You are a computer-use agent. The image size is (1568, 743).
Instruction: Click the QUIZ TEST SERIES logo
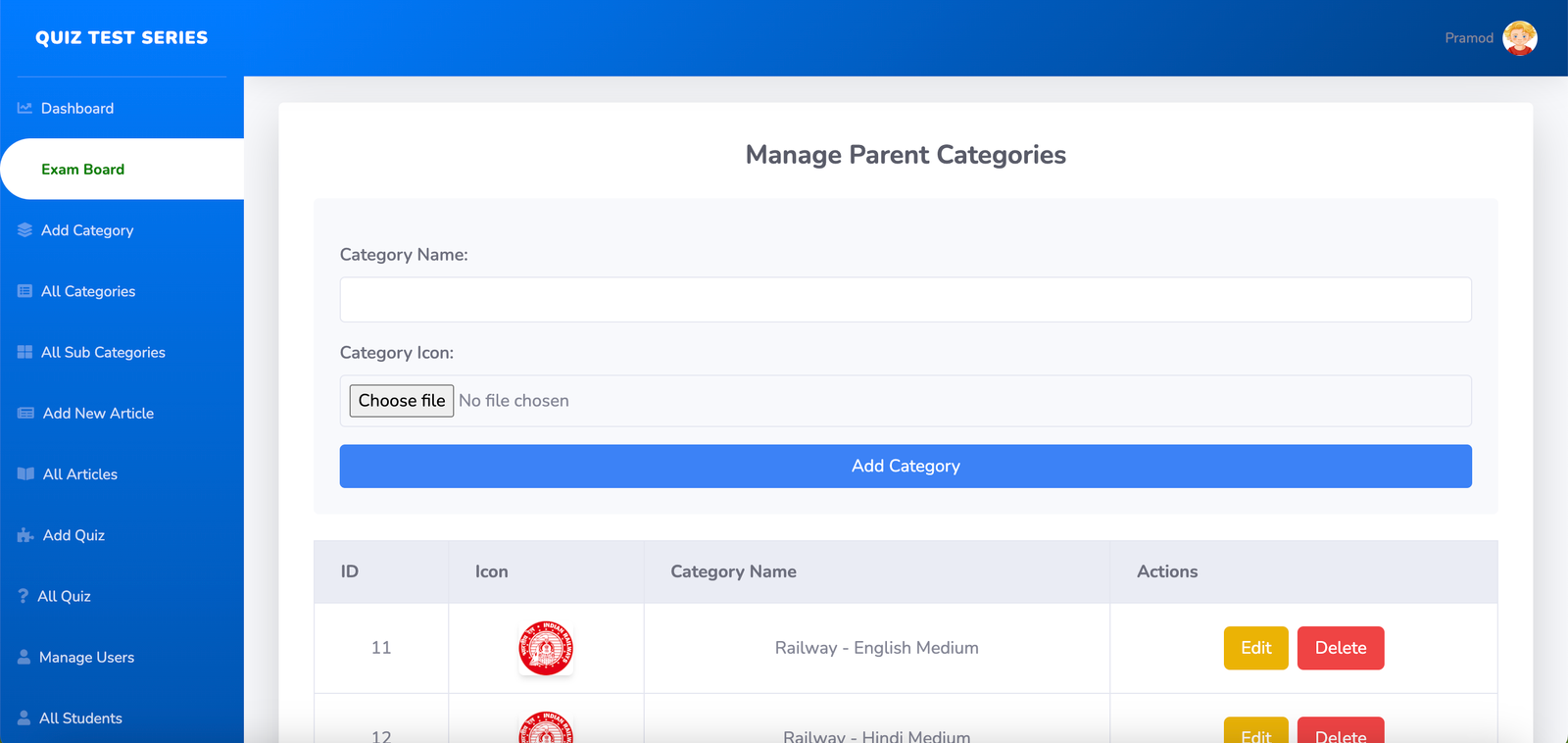(122, 37)
